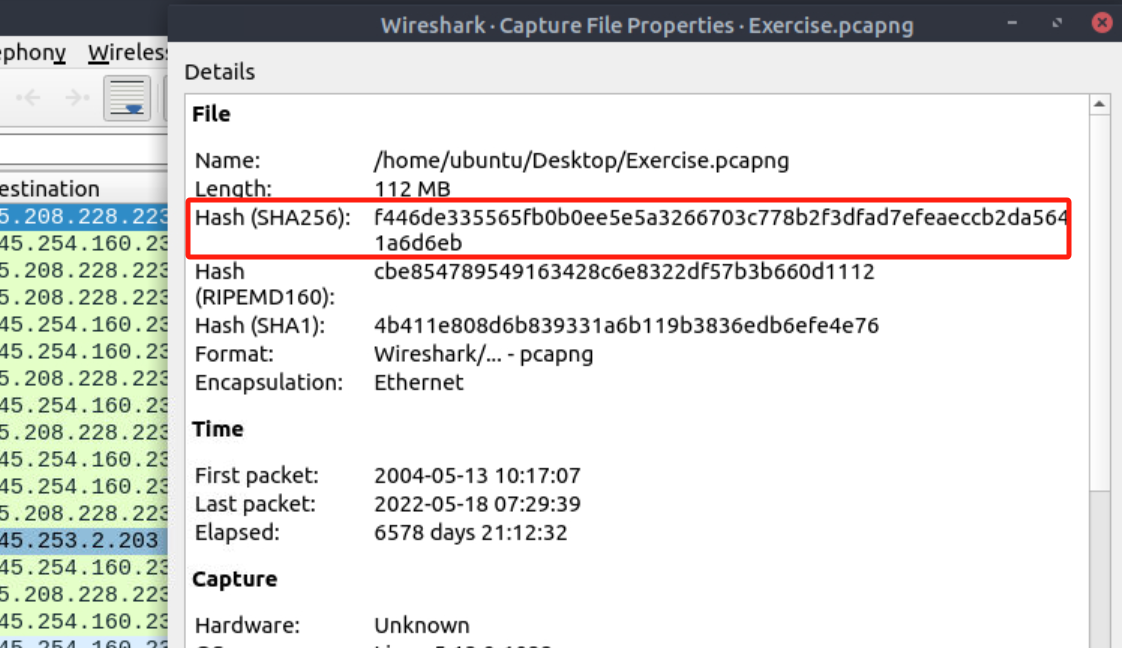This screenshot has height=648, width=1122.
Task: Toggle auto-scroll packet list toolbar icon
Action: tap(127, 98)
